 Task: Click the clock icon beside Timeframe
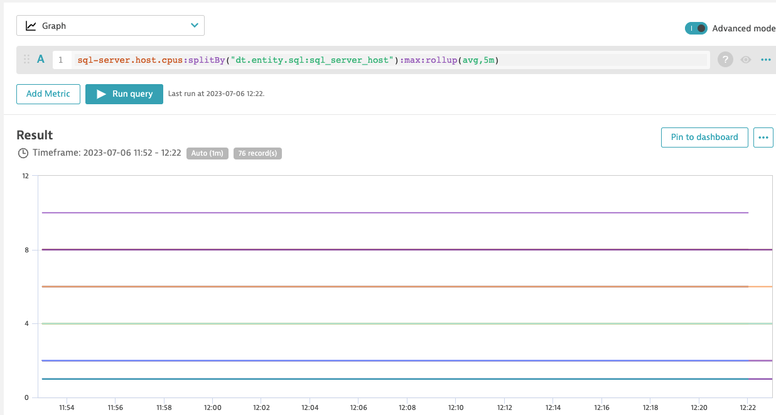coord(23,153)
